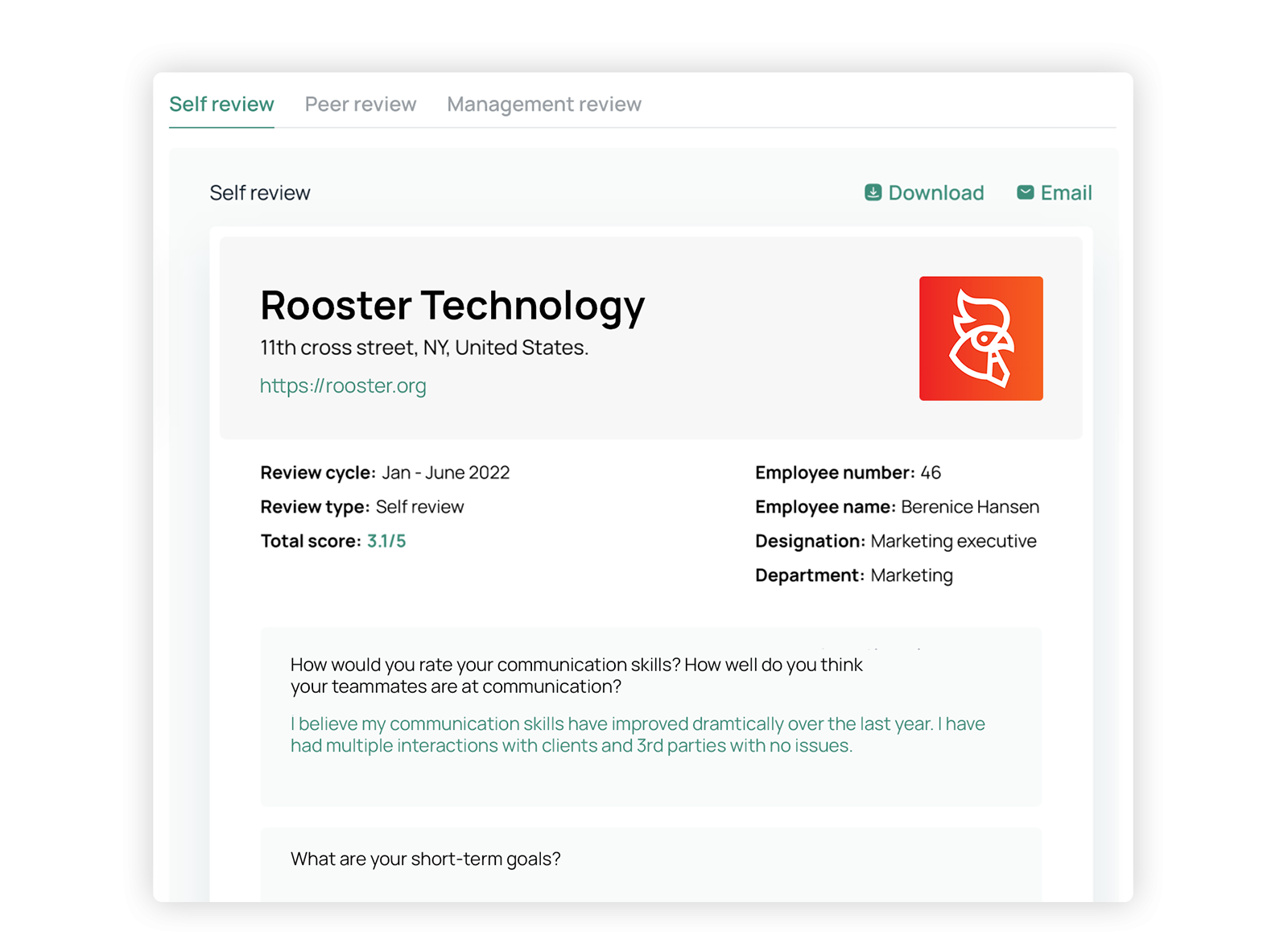Click the address 11th cross street text
This screenshot has height=952, width=1288.
coord(423,348)
